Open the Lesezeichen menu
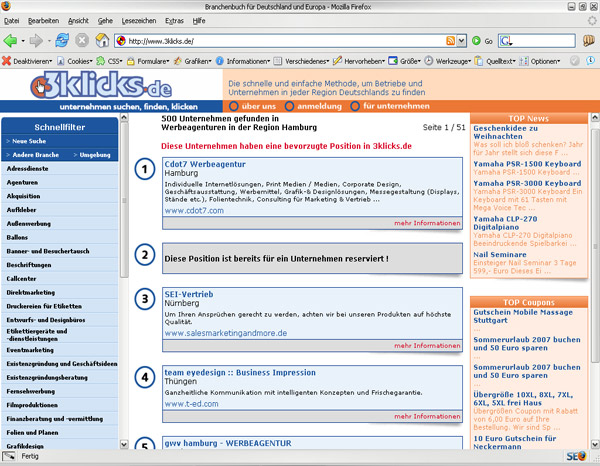Image resolution: width=600 pixels, height=466 pixels. pos(139,20)
